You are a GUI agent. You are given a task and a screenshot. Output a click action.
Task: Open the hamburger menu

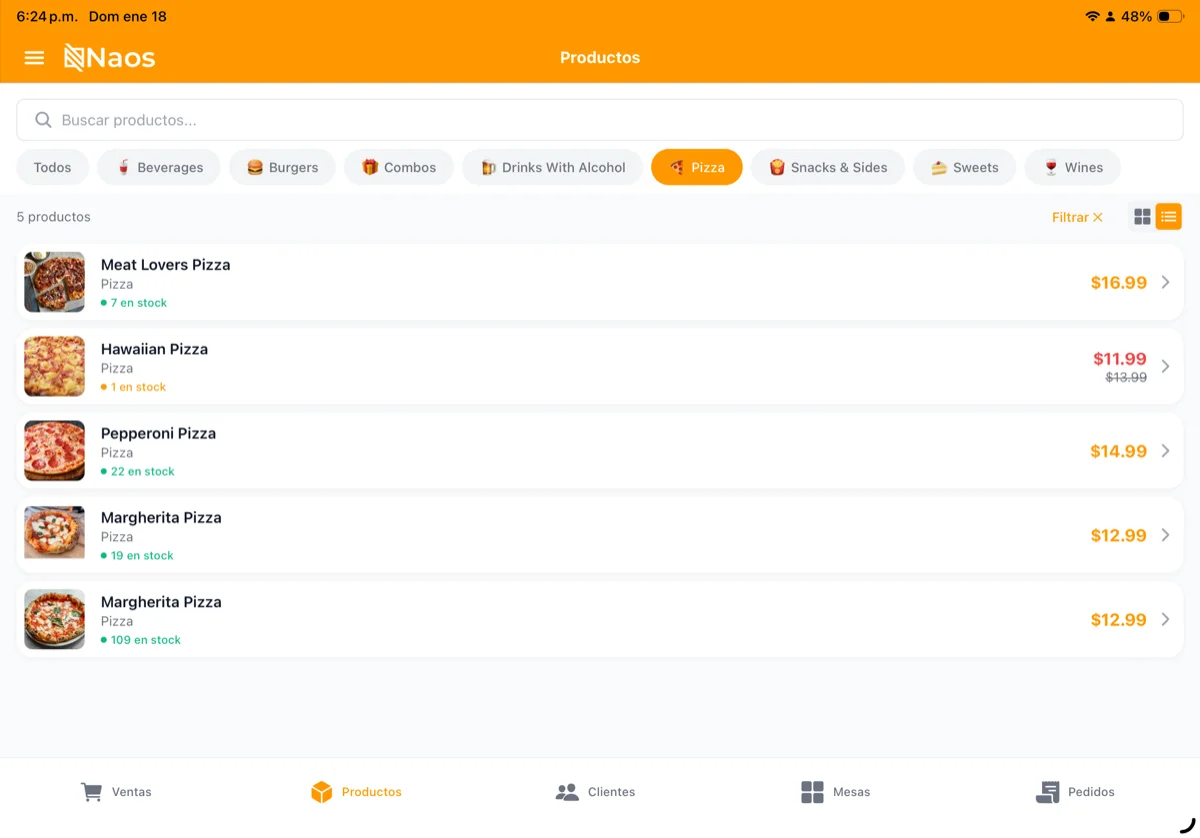click(34, 58)
